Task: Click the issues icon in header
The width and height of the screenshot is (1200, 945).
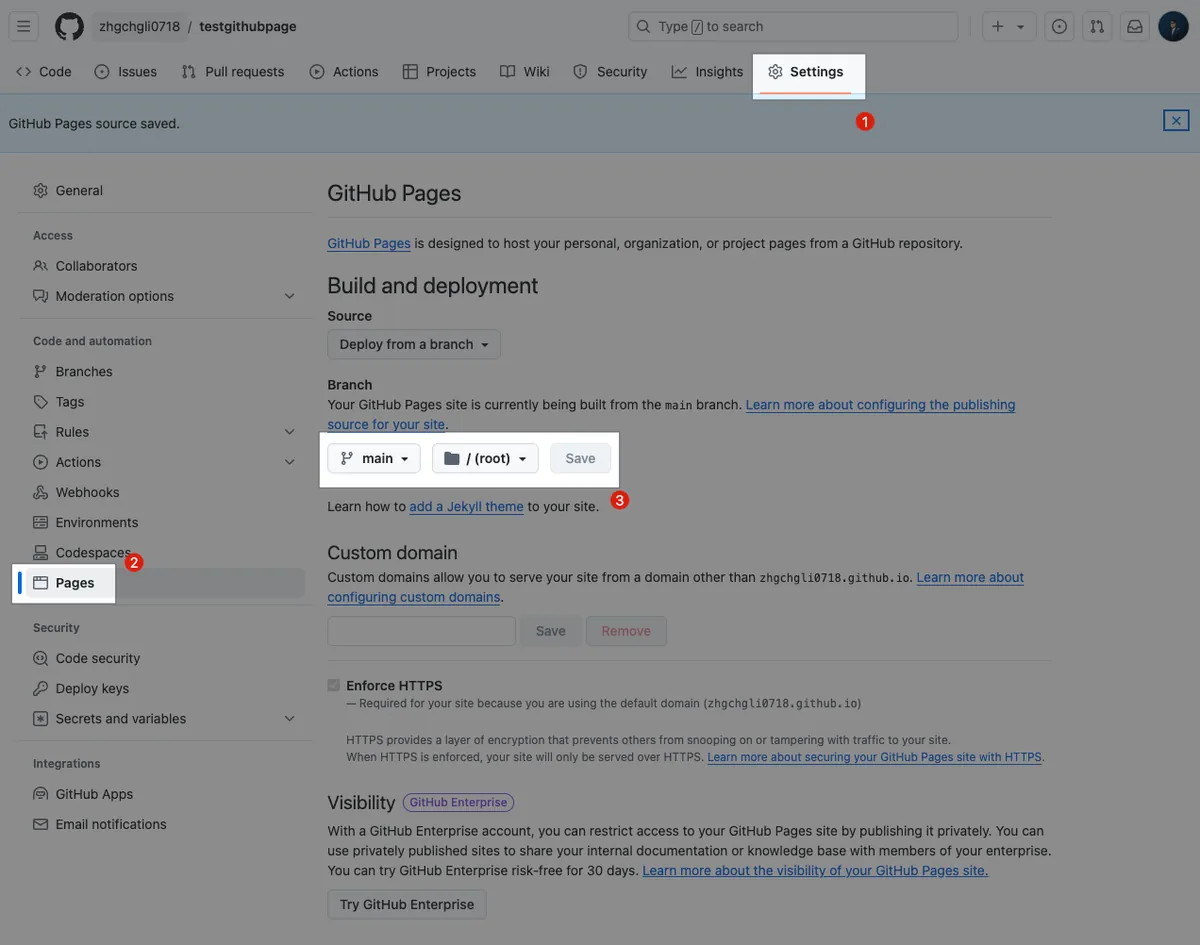Action: pos(1059,27)
